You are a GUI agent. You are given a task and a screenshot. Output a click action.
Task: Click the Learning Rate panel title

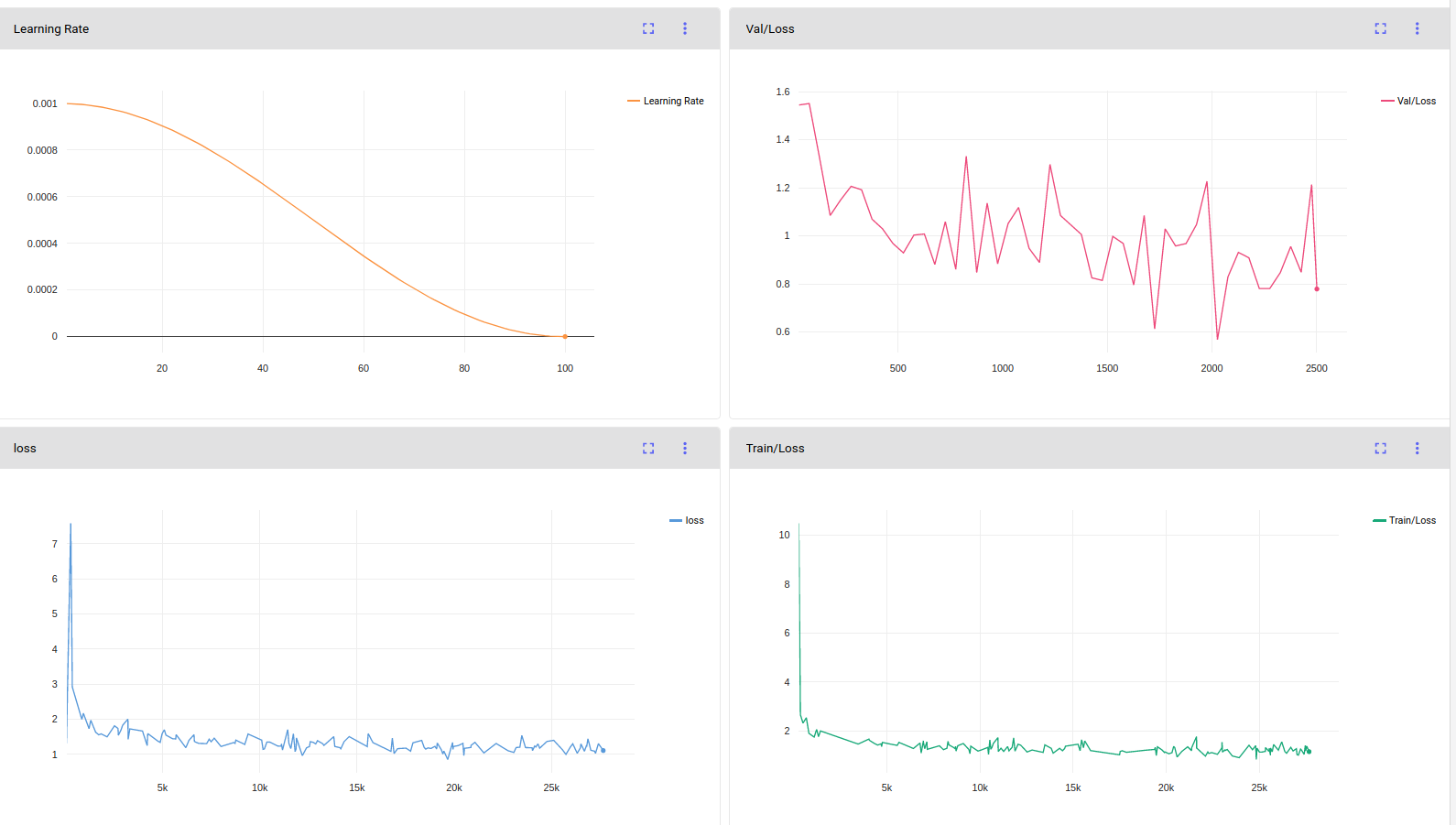pyautogui.click(x=51, y=28)
